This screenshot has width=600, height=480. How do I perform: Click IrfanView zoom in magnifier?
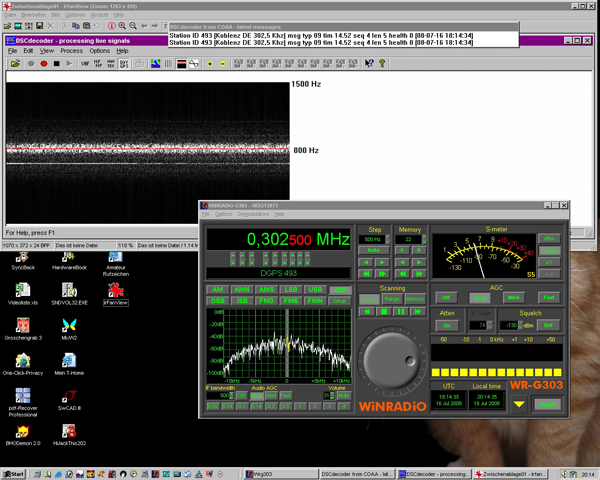click(x=122, y=26)
